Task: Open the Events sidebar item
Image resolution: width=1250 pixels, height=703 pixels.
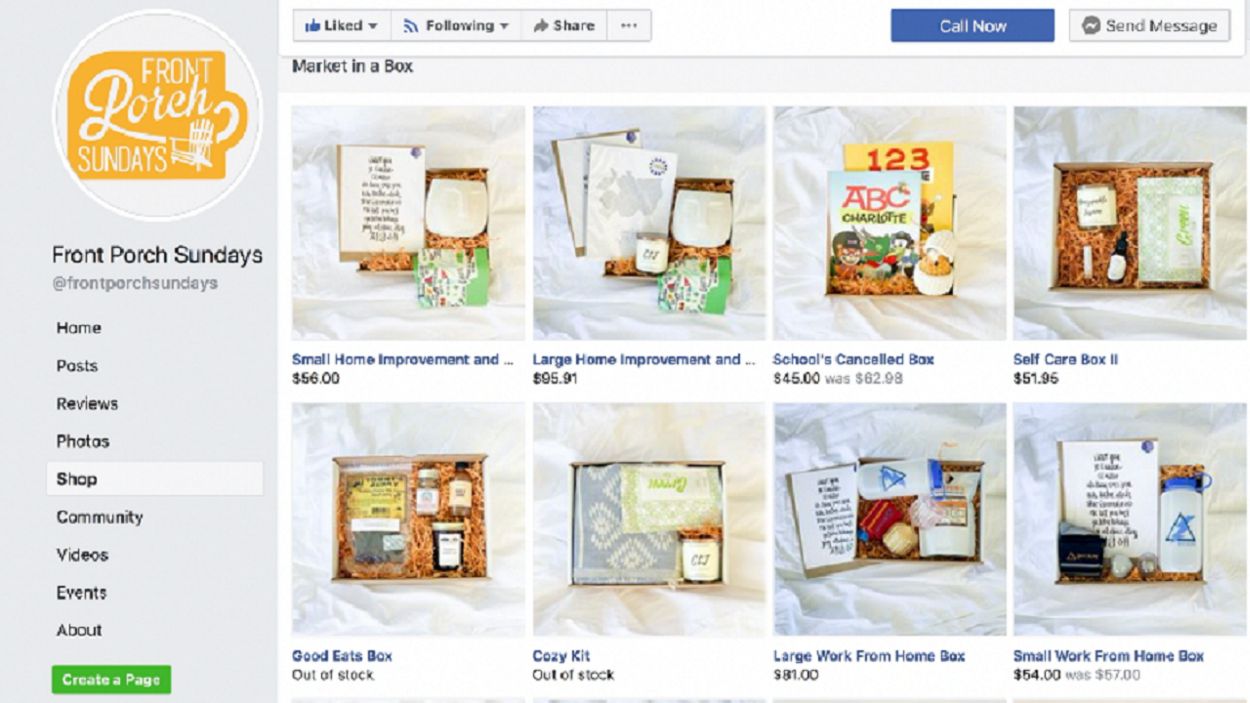Action: click(x=82, y=592)
